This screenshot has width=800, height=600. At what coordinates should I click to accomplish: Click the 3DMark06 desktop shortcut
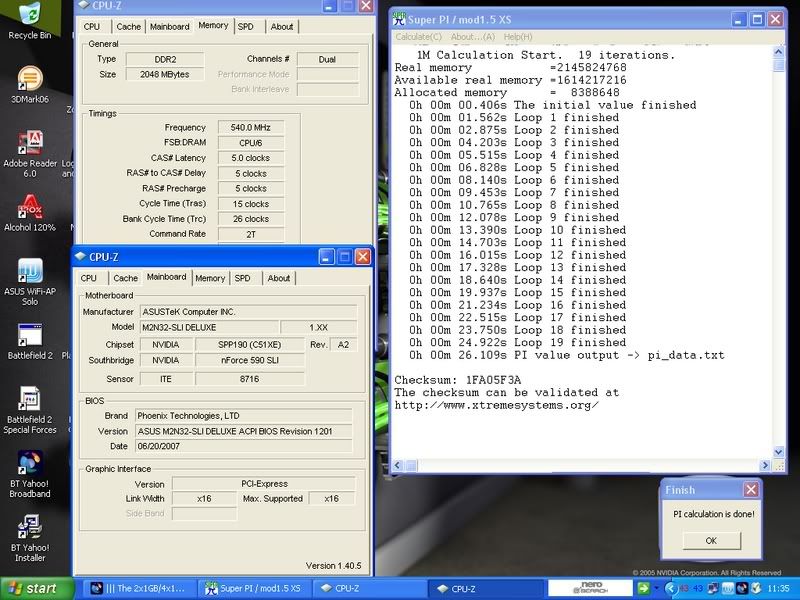[30, 85]
